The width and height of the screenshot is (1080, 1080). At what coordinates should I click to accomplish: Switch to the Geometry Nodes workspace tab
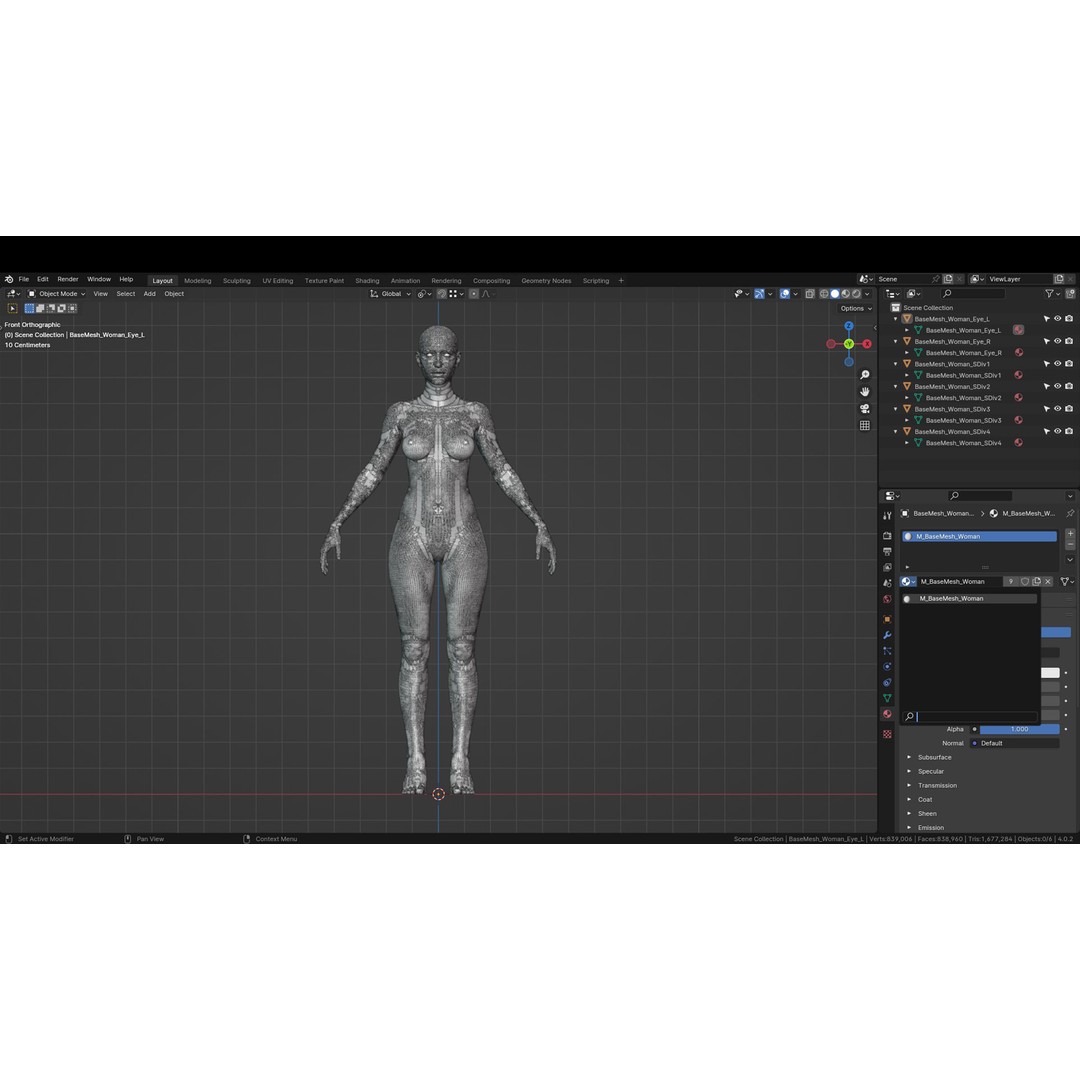[546, 280]
